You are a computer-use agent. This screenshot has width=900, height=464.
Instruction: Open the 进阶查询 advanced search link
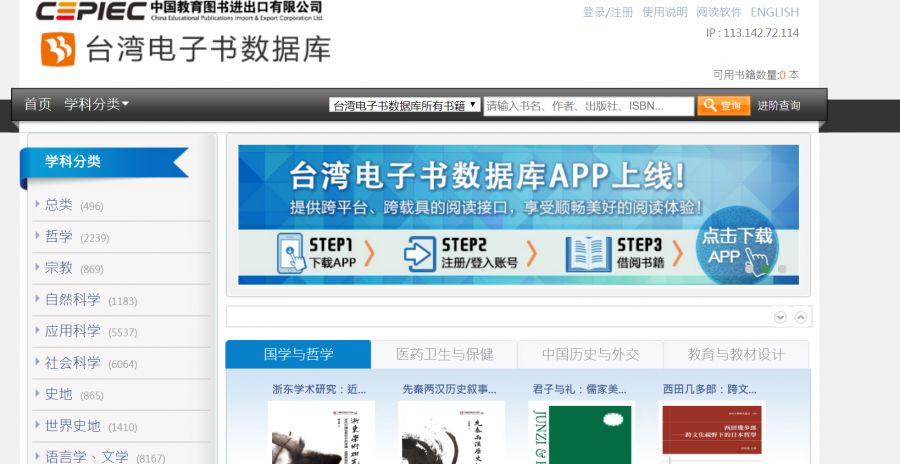click(x=778, y=106)
